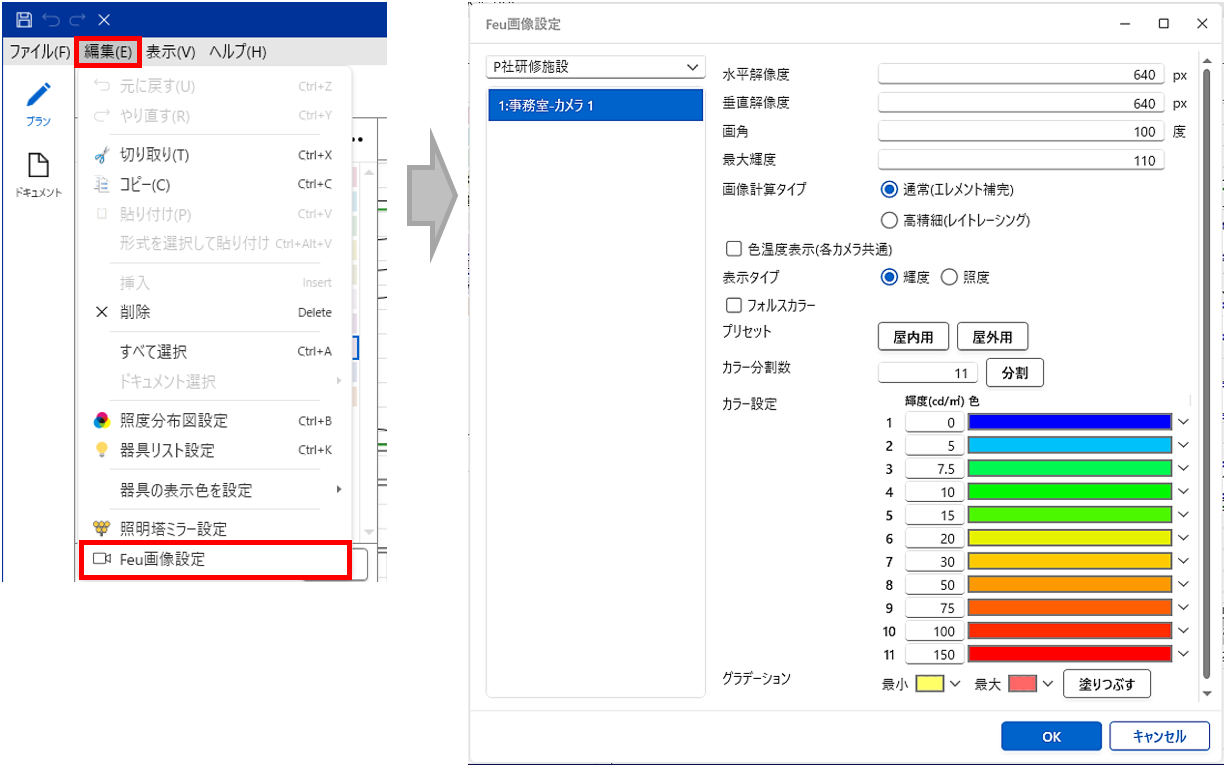Click the 水平解像度 input field
This screenshot has height=765, width=1227.
tap(1020, 75)
